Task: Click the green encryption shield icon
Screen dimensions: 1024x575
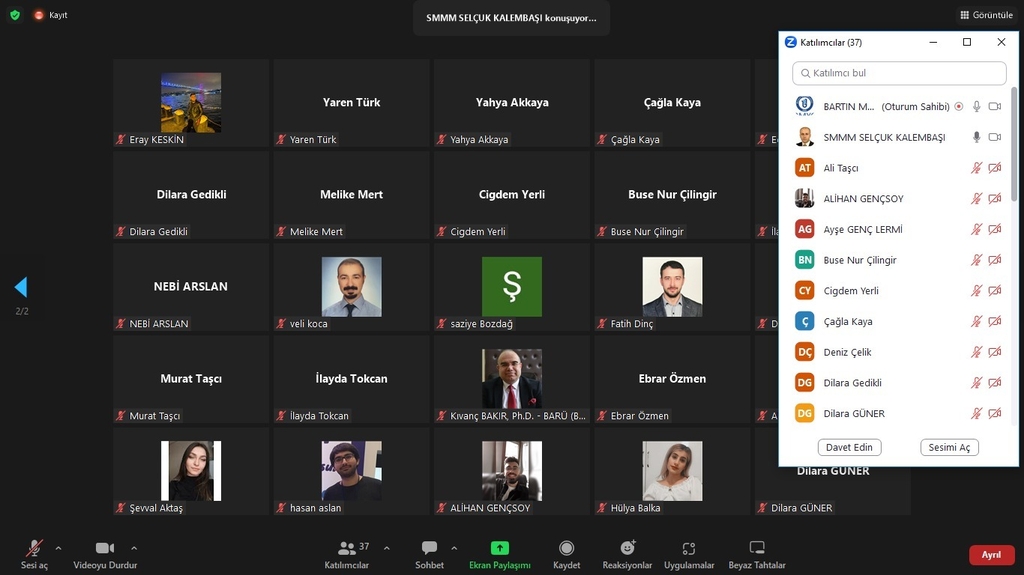Action: pos(15,14)
